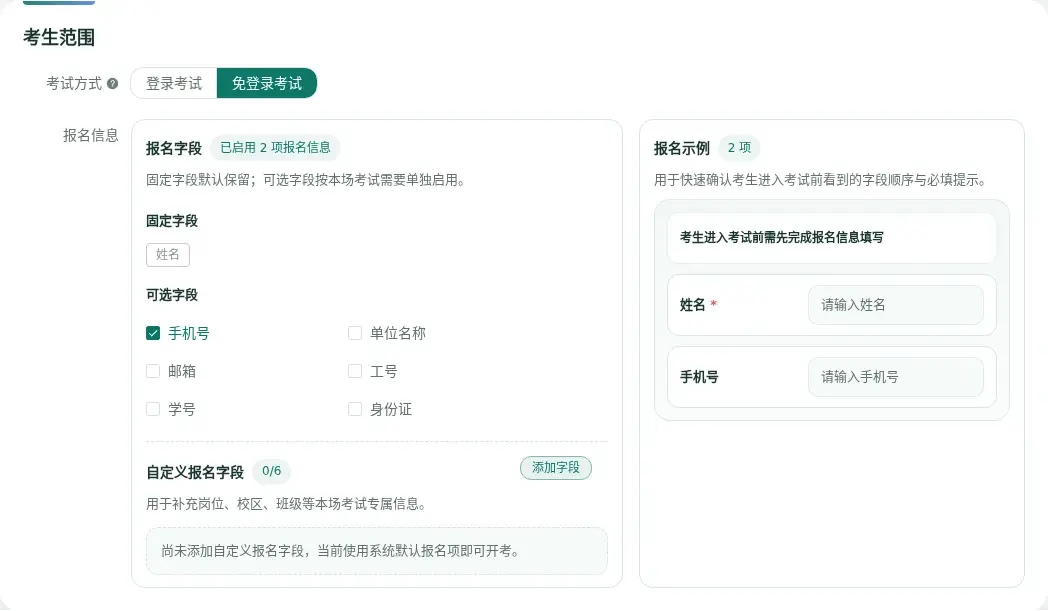Screen dimensions: 1048x611
Task: Enable the 学号 checkbox
Action: 153,409
